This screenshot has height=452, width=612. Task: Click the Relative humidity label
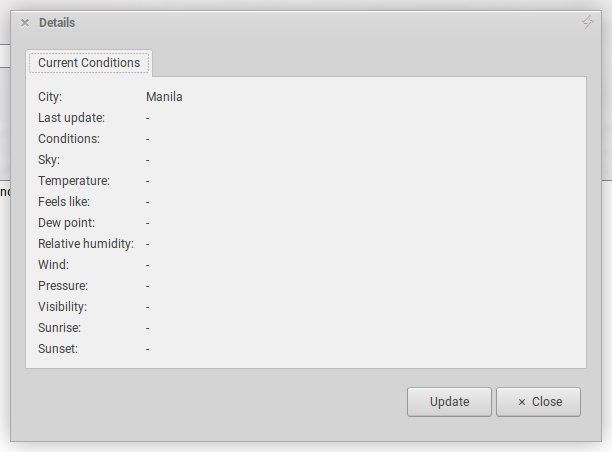click(86, 244)
